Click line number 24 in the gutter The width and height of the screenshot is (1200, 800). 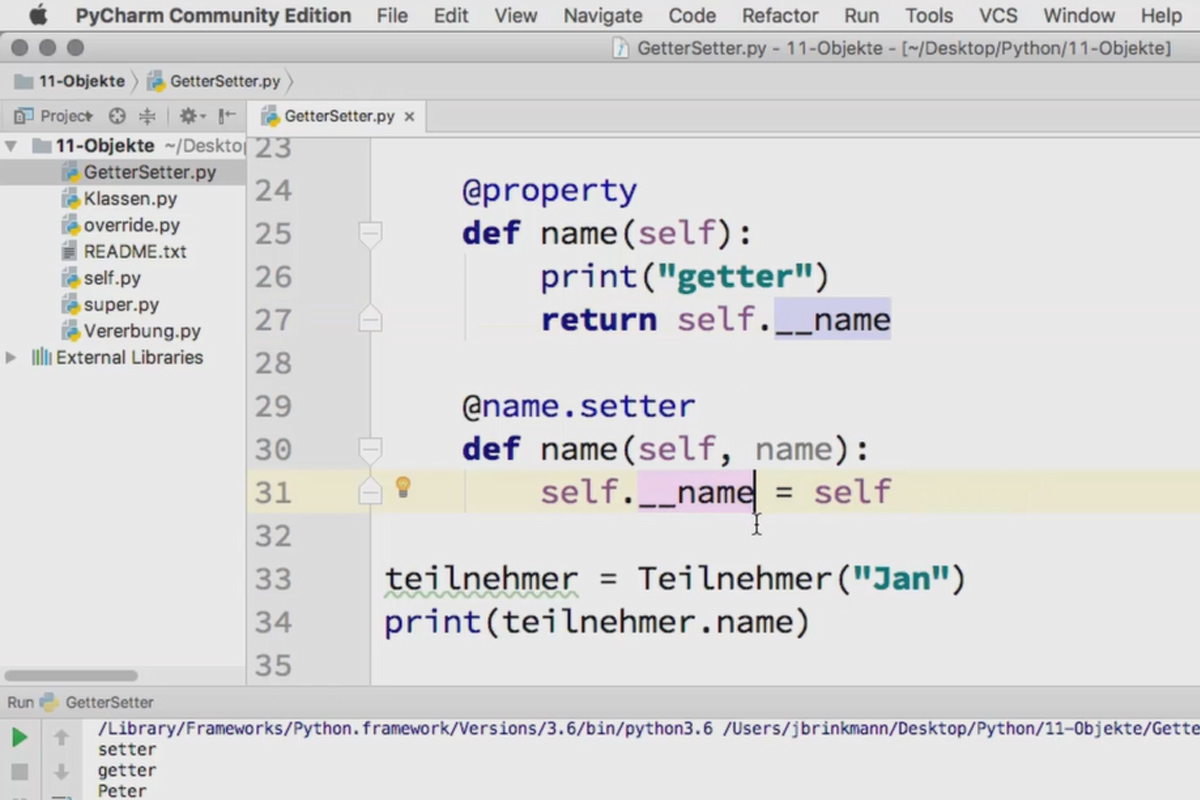[273, 191]
